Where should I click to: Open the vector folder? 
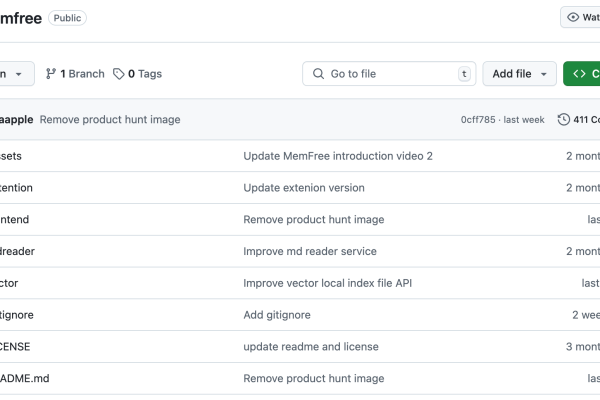click(9, 283)
